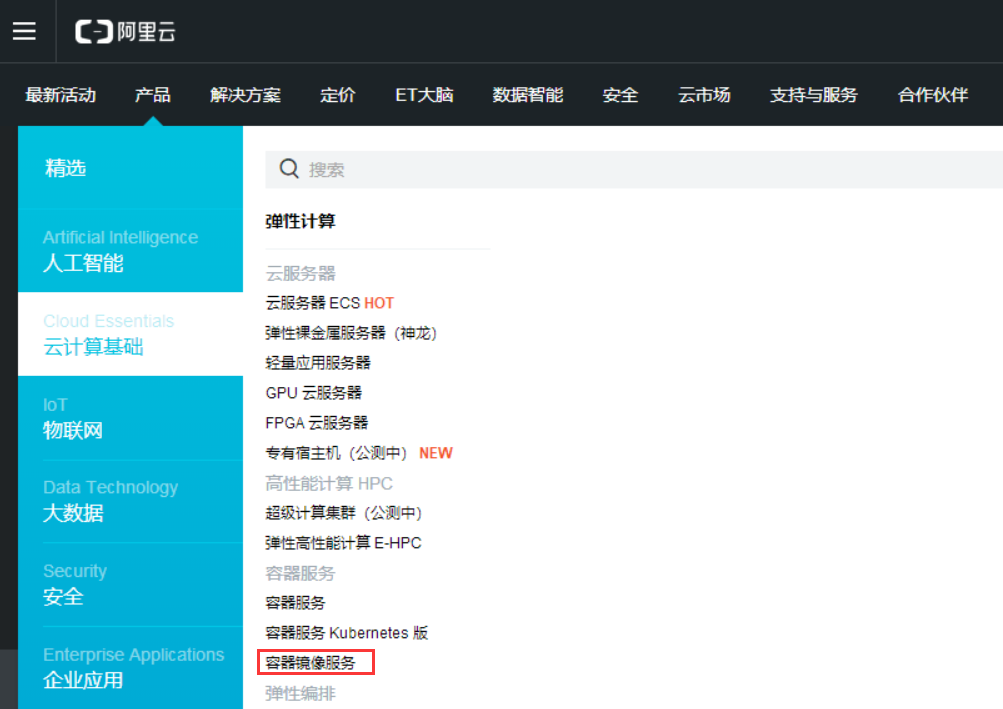Open the hamburger menu icon

click(x=24, y=31)
